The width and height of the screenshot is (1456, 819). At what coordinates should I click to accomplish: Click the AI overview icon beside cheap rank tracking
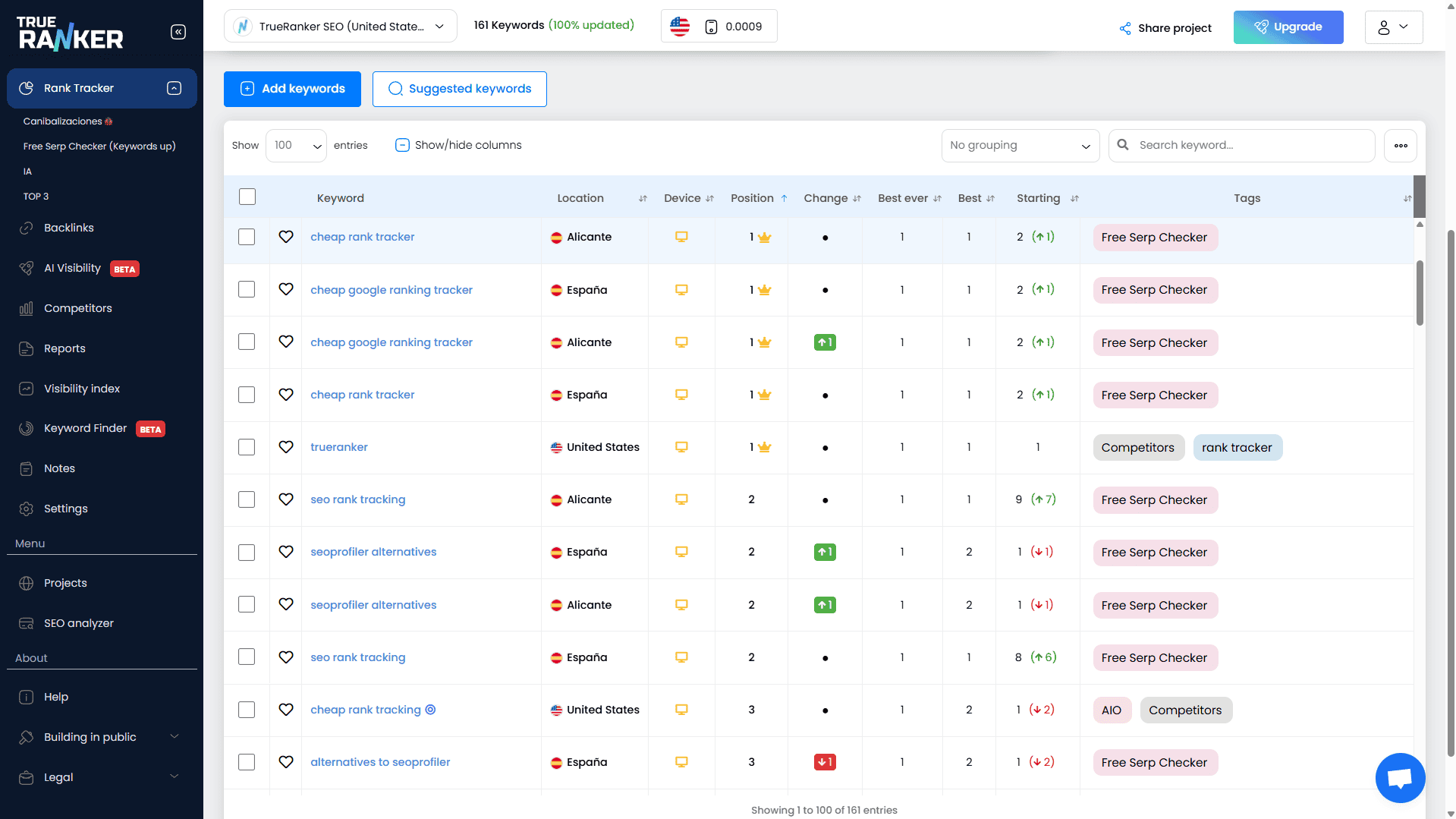(430, 710)
